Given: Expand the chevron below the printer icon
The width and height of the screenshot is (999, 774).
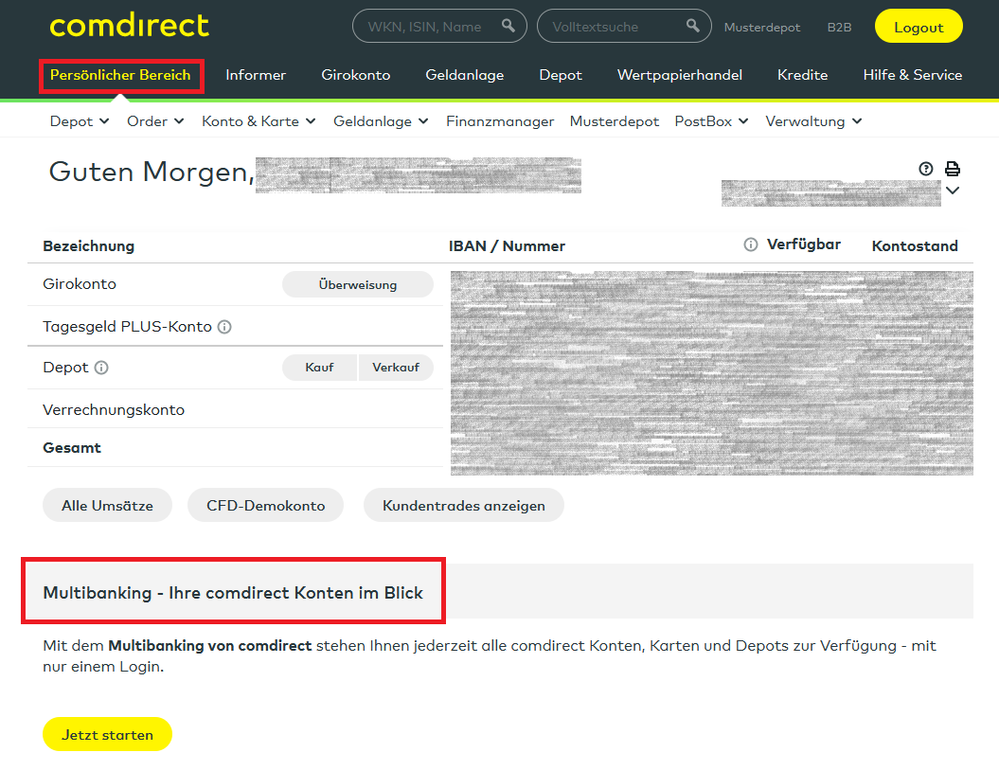Looking at the screenshot, I should 952,191.
